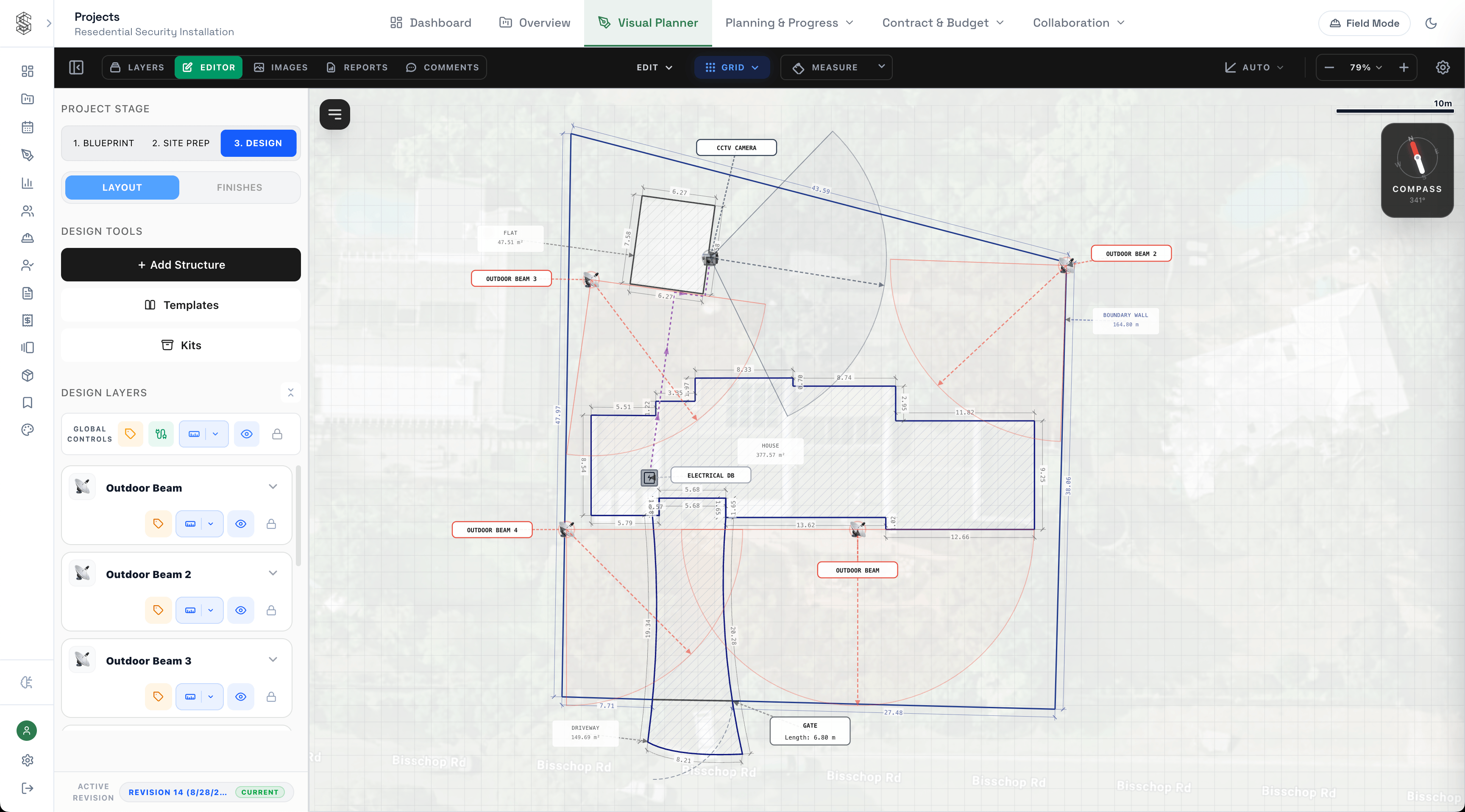Open Templates
This screenshot has height=812, width=1465.
click(181, 305)
